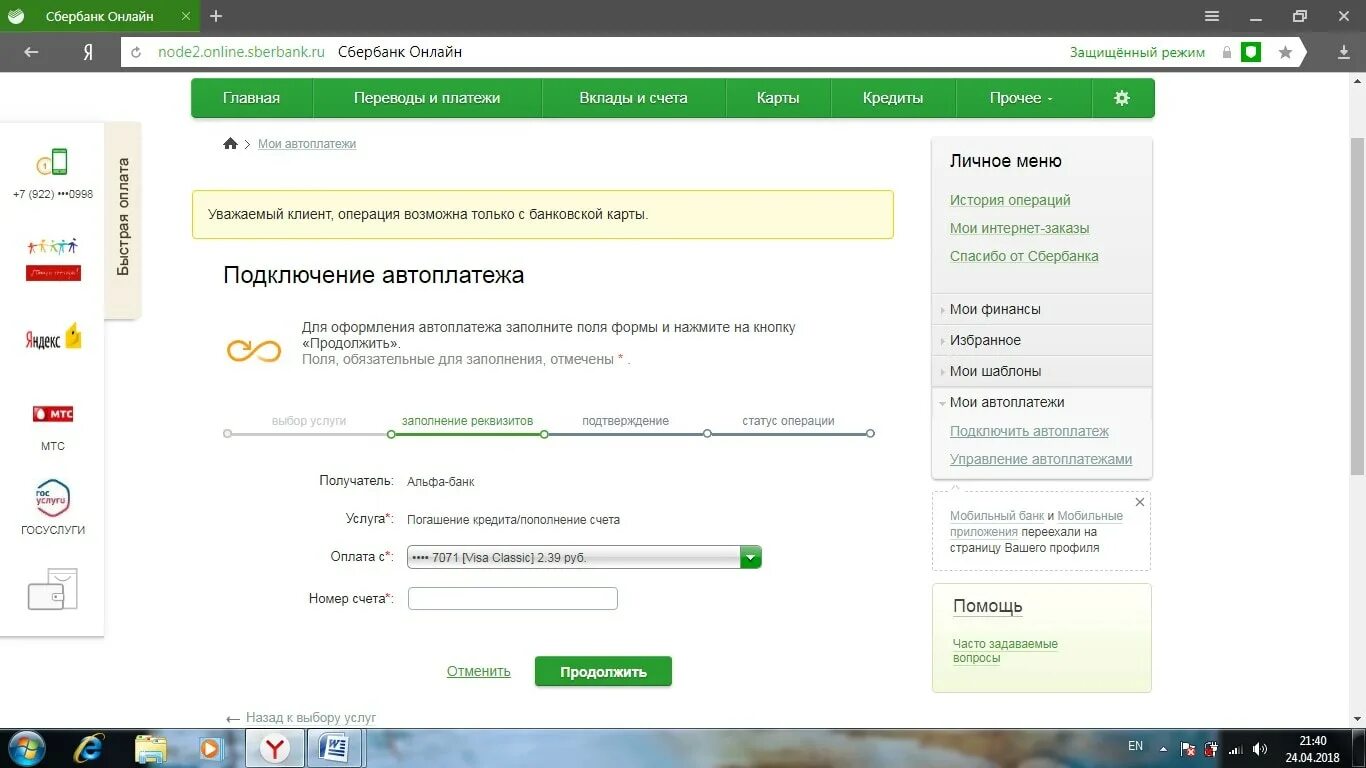
Task: Click the Мобильный банк link in notice
Action: tap(996, 516)
